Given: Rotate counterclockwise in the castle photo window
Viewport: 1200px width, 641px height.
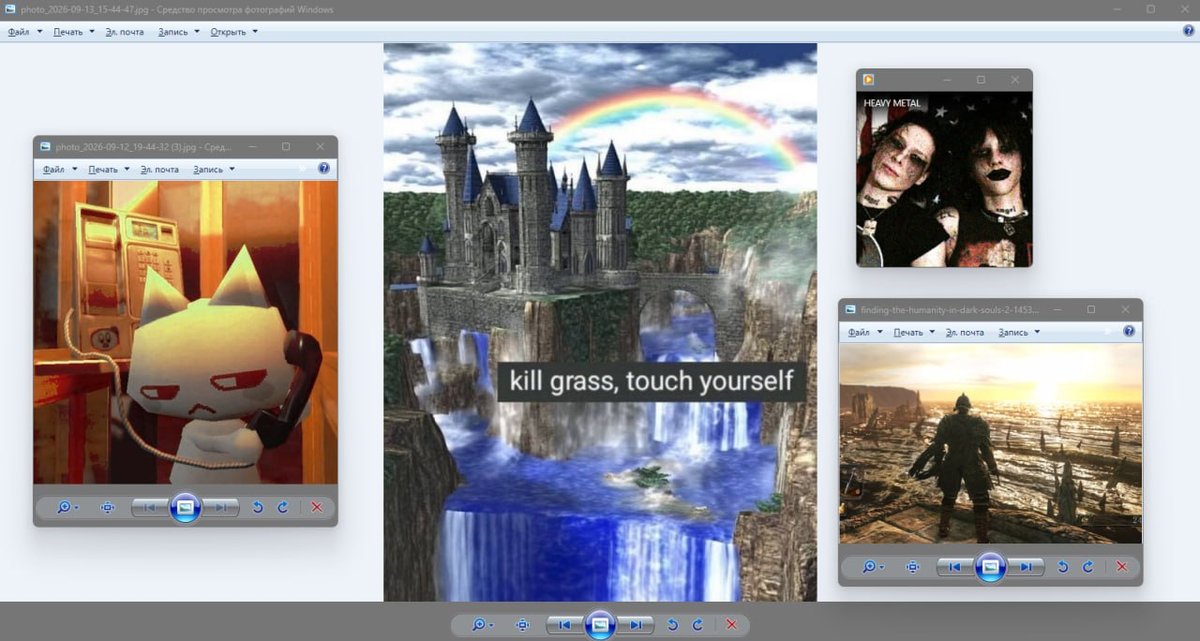Looking at the screenshot, I should [672, 625].
